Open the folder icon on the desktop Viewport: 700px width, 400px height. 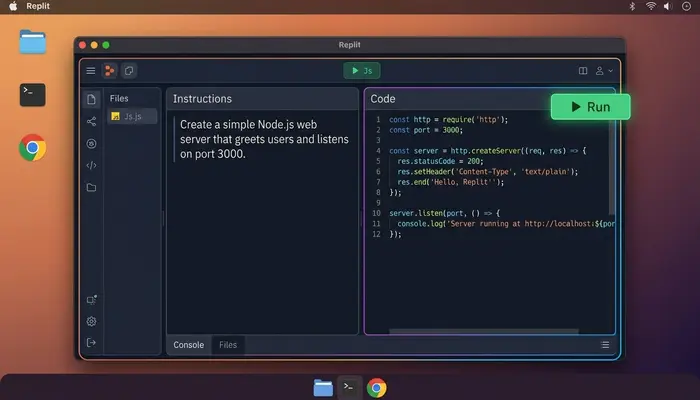[33, 42]
